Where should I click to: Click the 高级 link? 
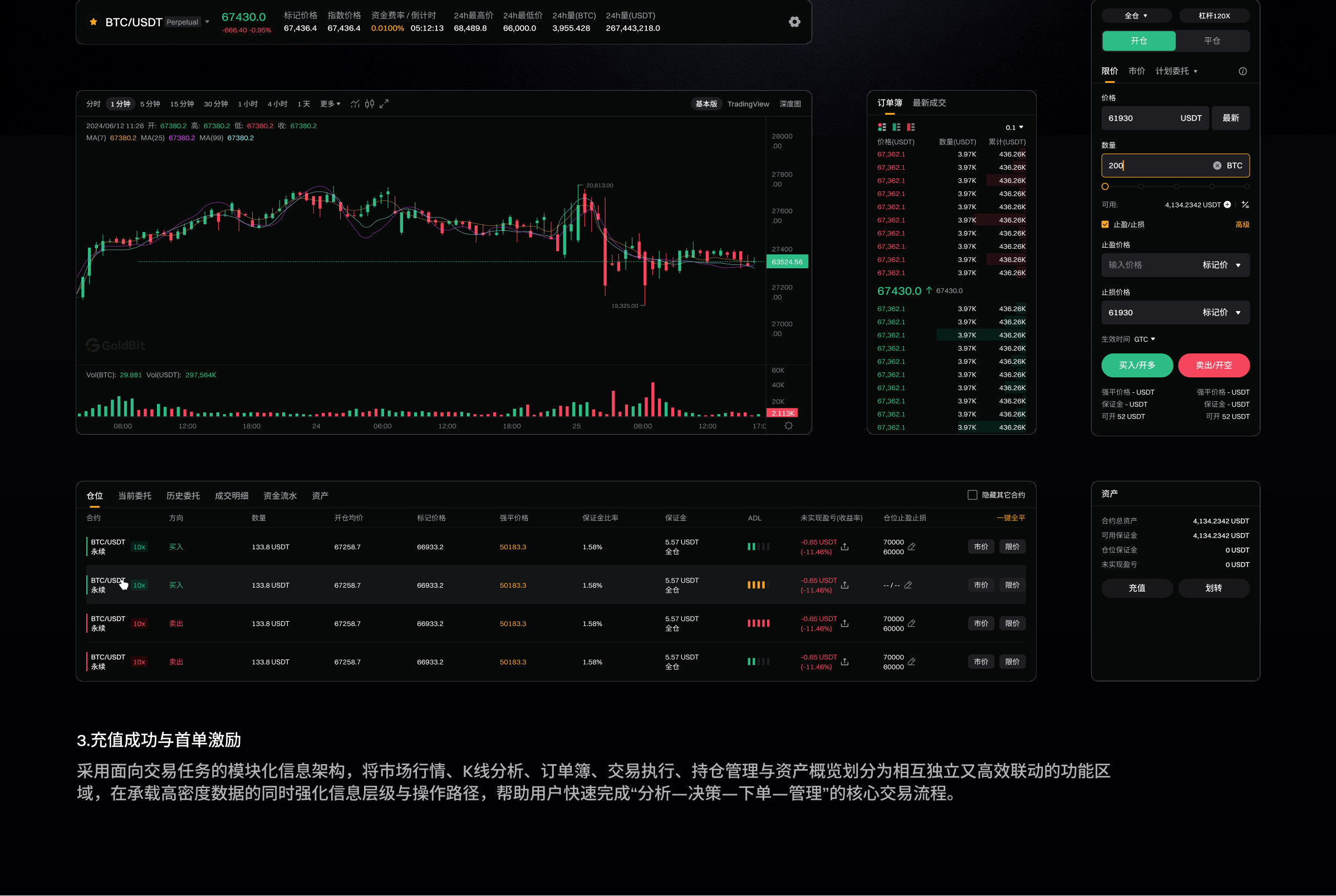pos(1242,225)
